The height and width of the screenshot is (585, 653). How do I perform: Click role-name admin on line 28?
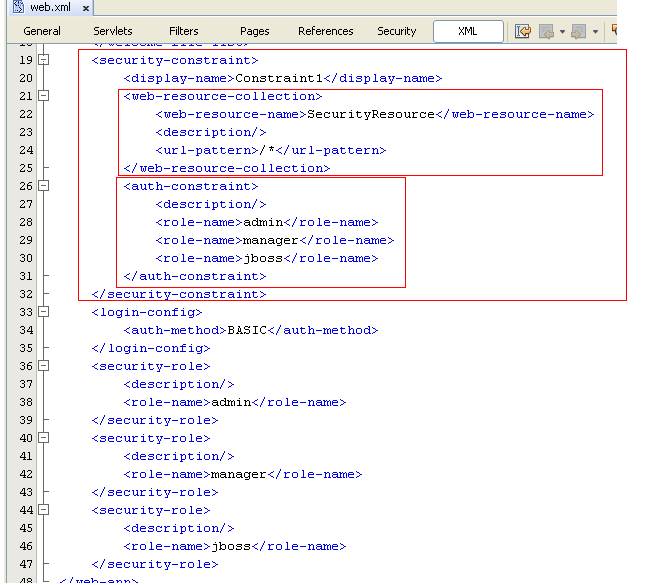(263, 222)
